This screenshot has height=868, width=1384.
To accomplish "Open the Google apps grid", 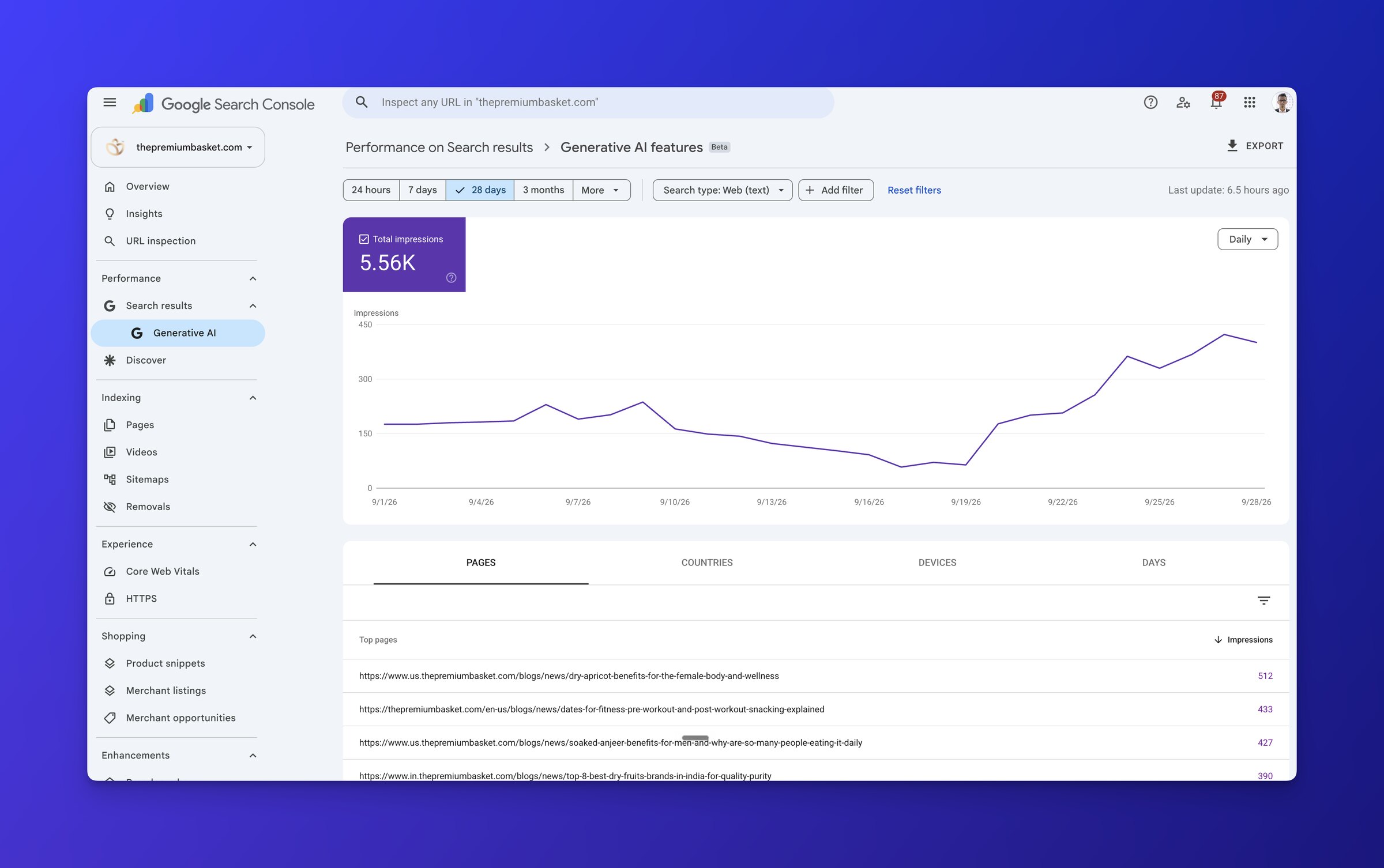I will point(1250,103).
